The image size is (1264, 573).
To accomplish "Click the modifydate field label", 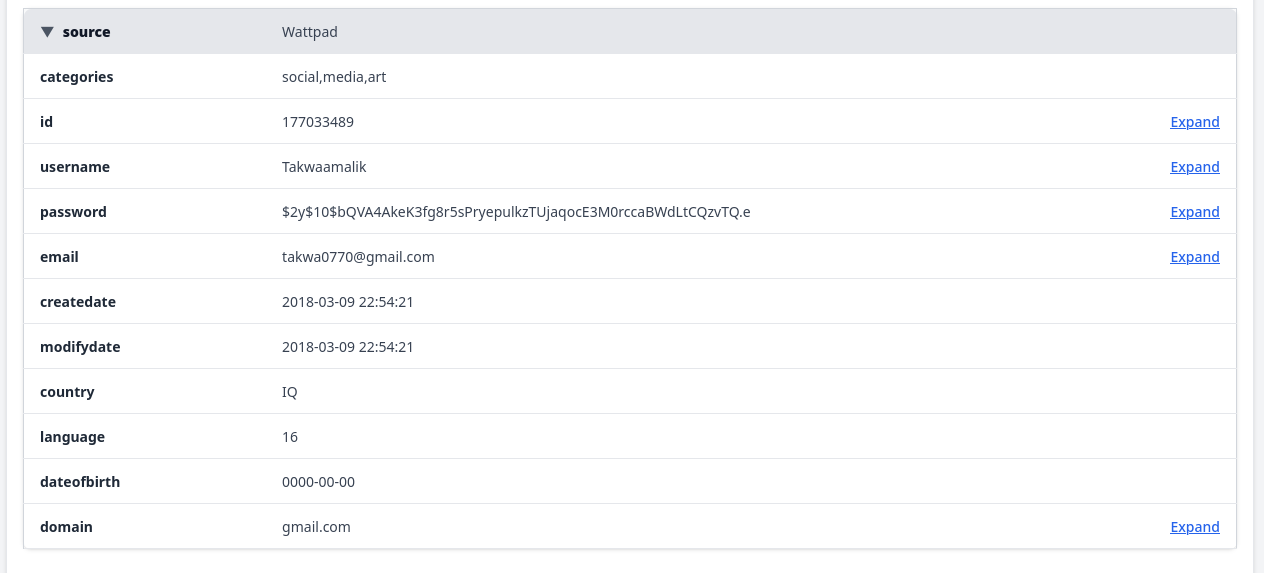I will tap(80, 347).
